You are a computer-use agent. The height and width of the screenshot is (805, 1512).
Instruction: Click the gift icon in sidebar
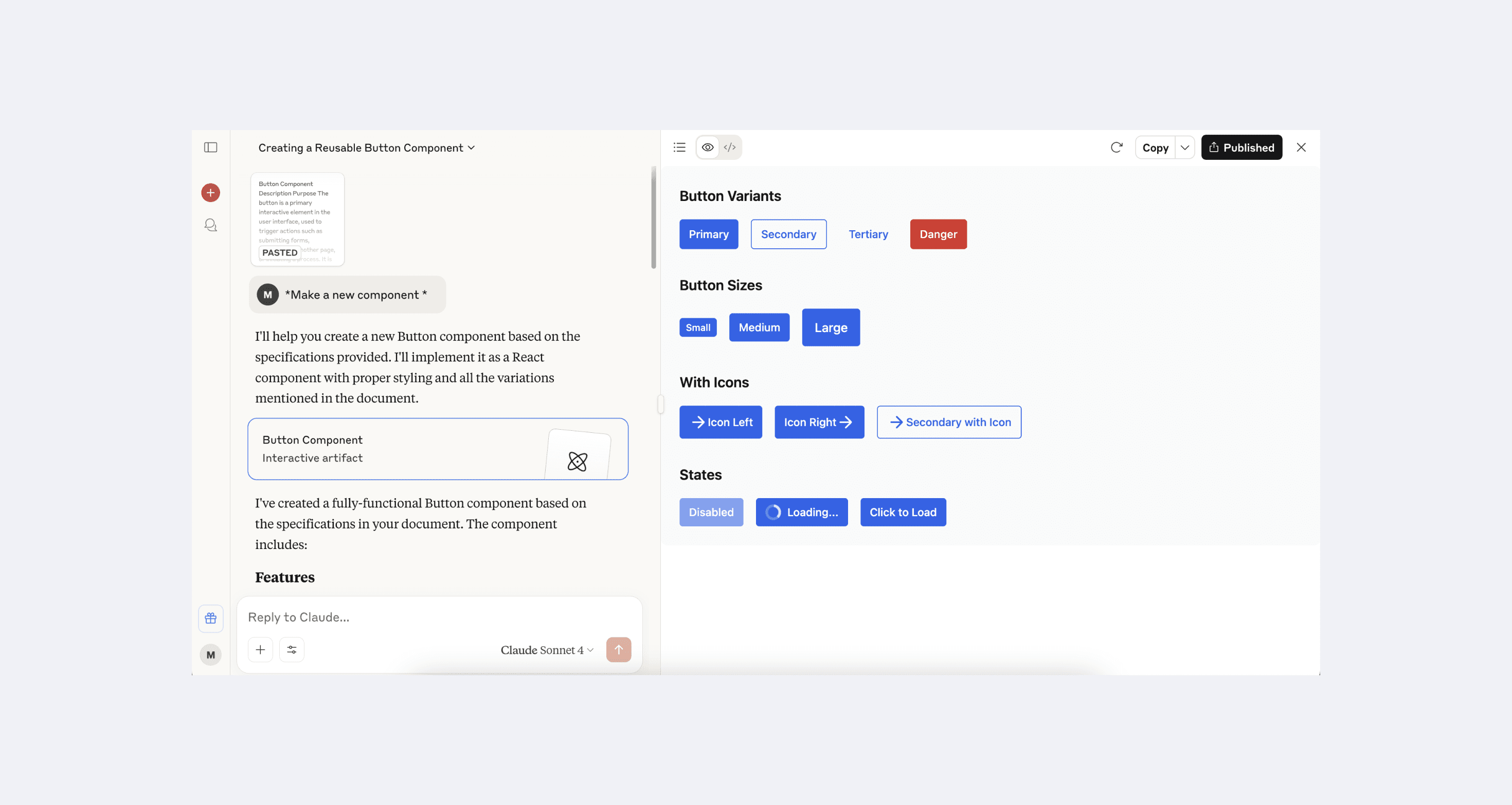click(211, 618)
